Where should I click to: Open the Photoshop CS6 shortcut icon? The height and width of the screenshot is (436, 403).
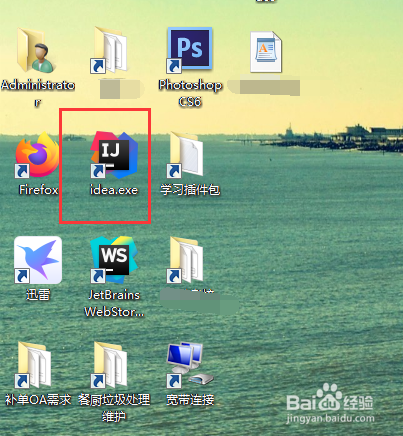[x=190, y=50]
